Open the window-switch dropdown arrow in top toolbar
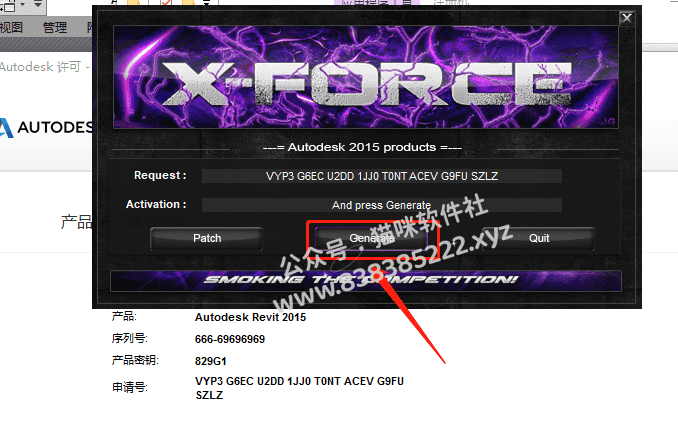The height and width of the screenshot is (421, 678). [22, 5]
